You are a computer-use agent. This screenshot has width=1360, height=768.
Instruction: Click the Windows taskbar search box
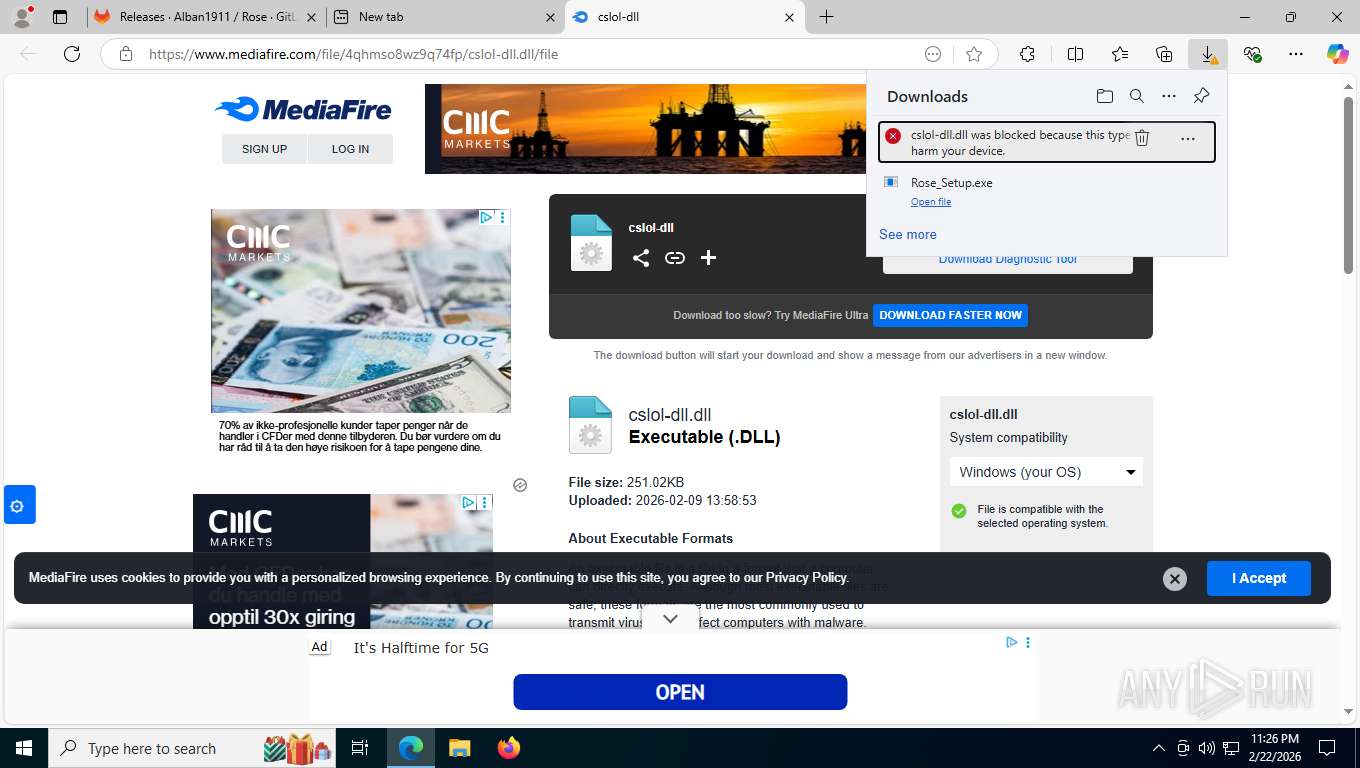[x=194, y=748]
